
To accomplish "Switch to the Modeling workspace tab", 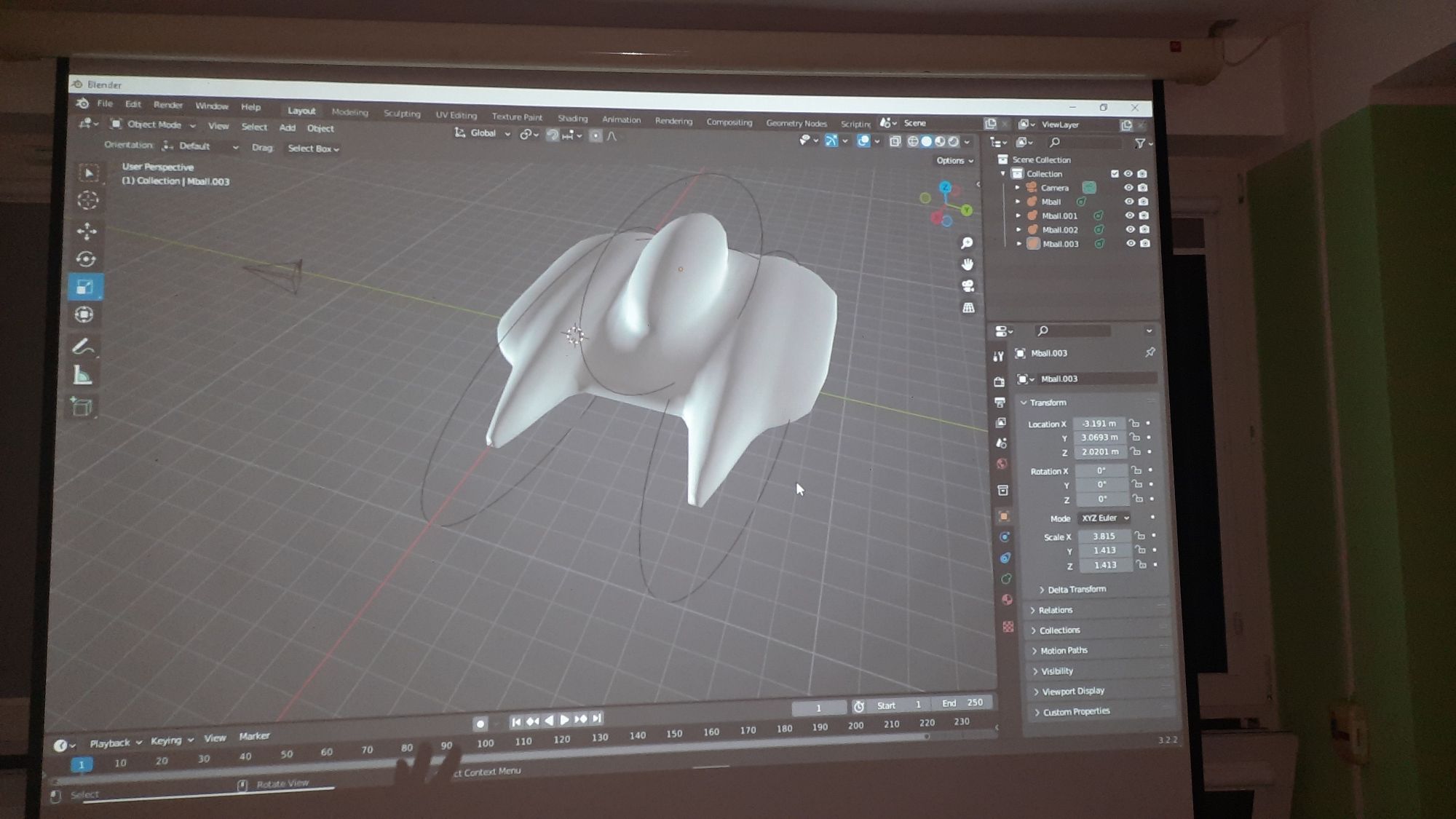I will point(350,112).
